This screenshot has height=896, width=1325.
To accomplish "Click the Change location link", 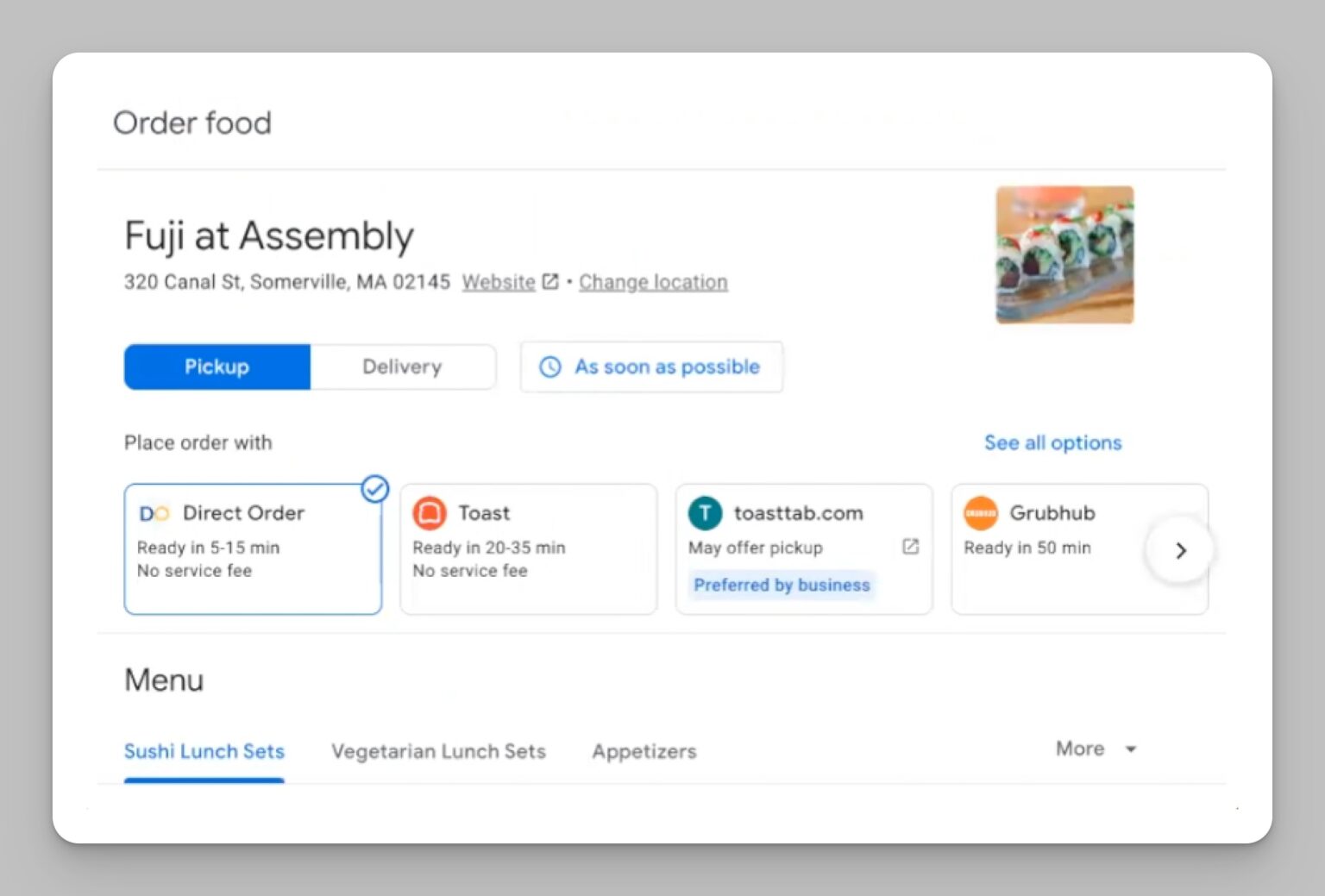I will (x=653, y=282).
